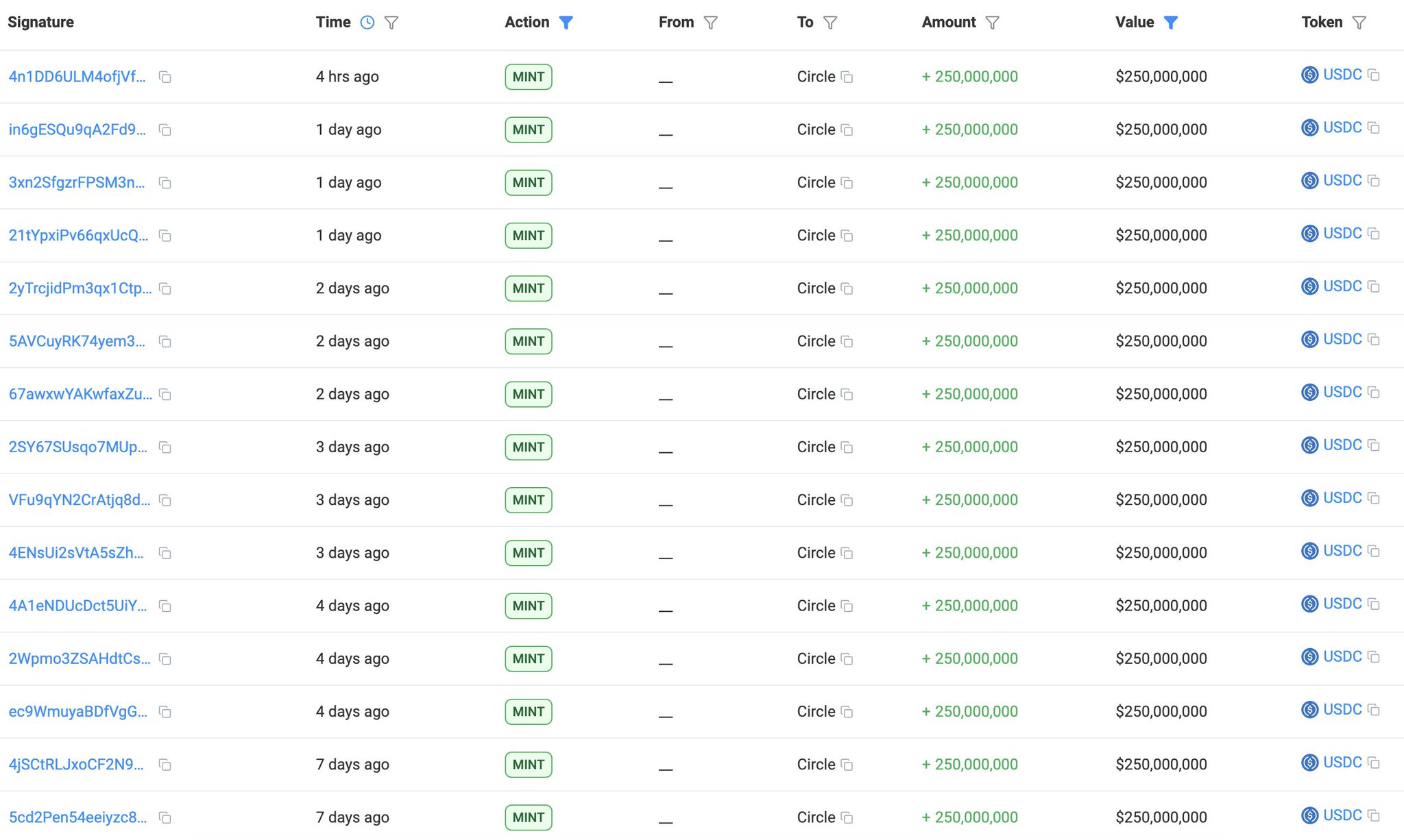Image resolution: width=1404 pixels, height=840 pixels.
Task: Toggle time format clock icon
Action: pyautogui.click(x=367, y=23)
